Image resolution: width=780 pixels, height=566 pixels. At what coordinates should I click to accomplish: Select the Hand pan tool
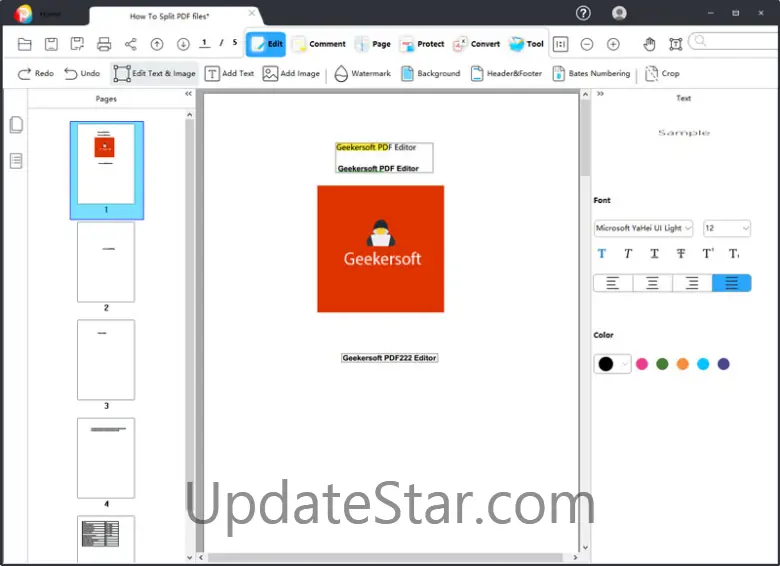pos(649,44)
